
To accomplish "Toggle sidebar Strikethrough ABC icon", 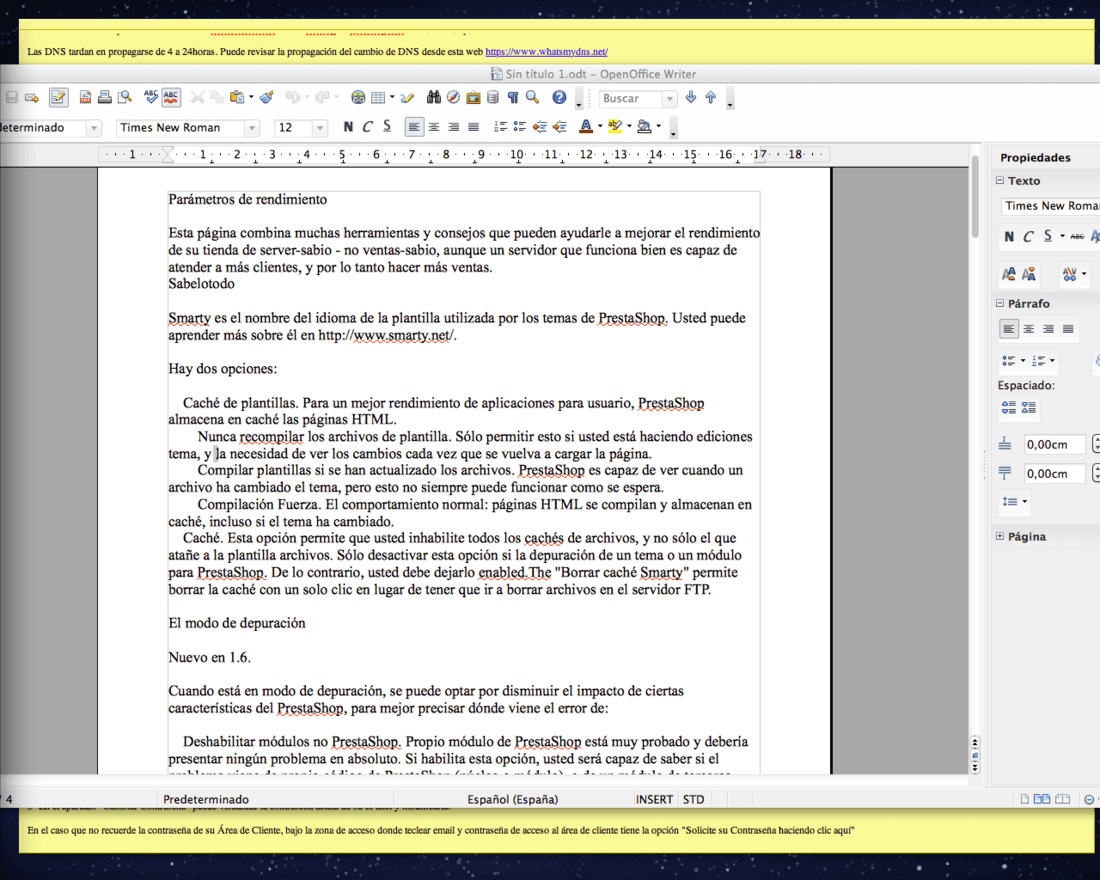I will tap(1078, 236).
